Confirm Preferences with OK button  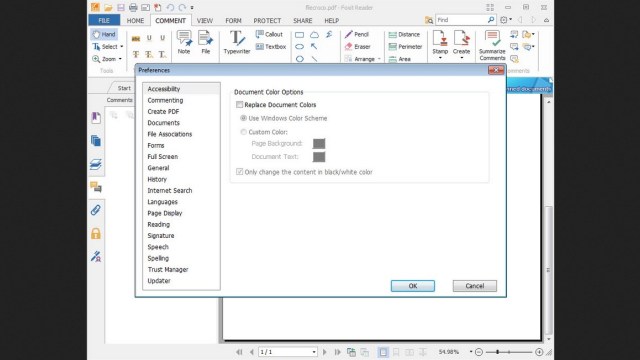[x=413, y=286]
